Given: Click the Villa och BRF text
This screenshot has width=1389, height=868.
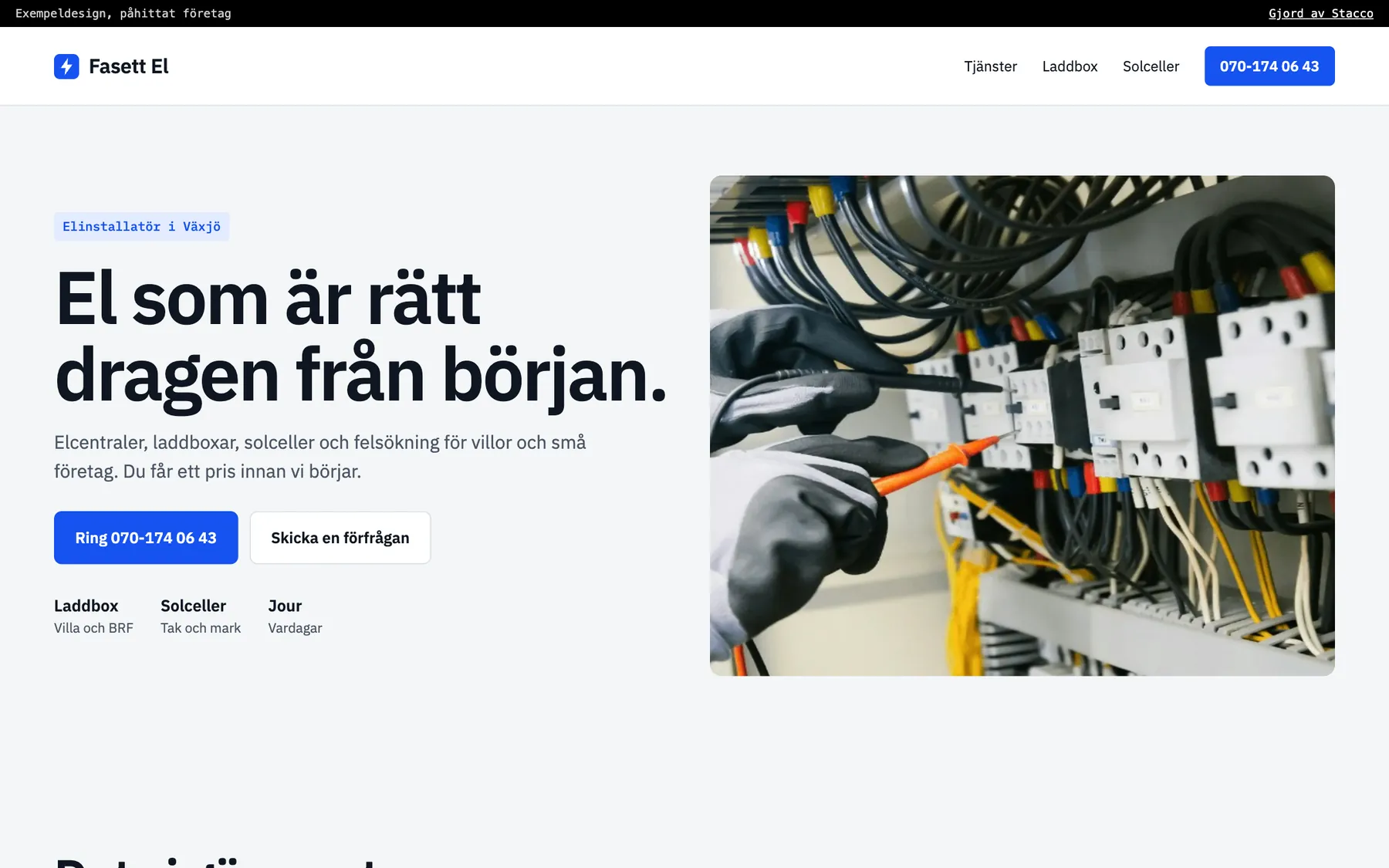Looking at the screenshot, I should (93, 628).
